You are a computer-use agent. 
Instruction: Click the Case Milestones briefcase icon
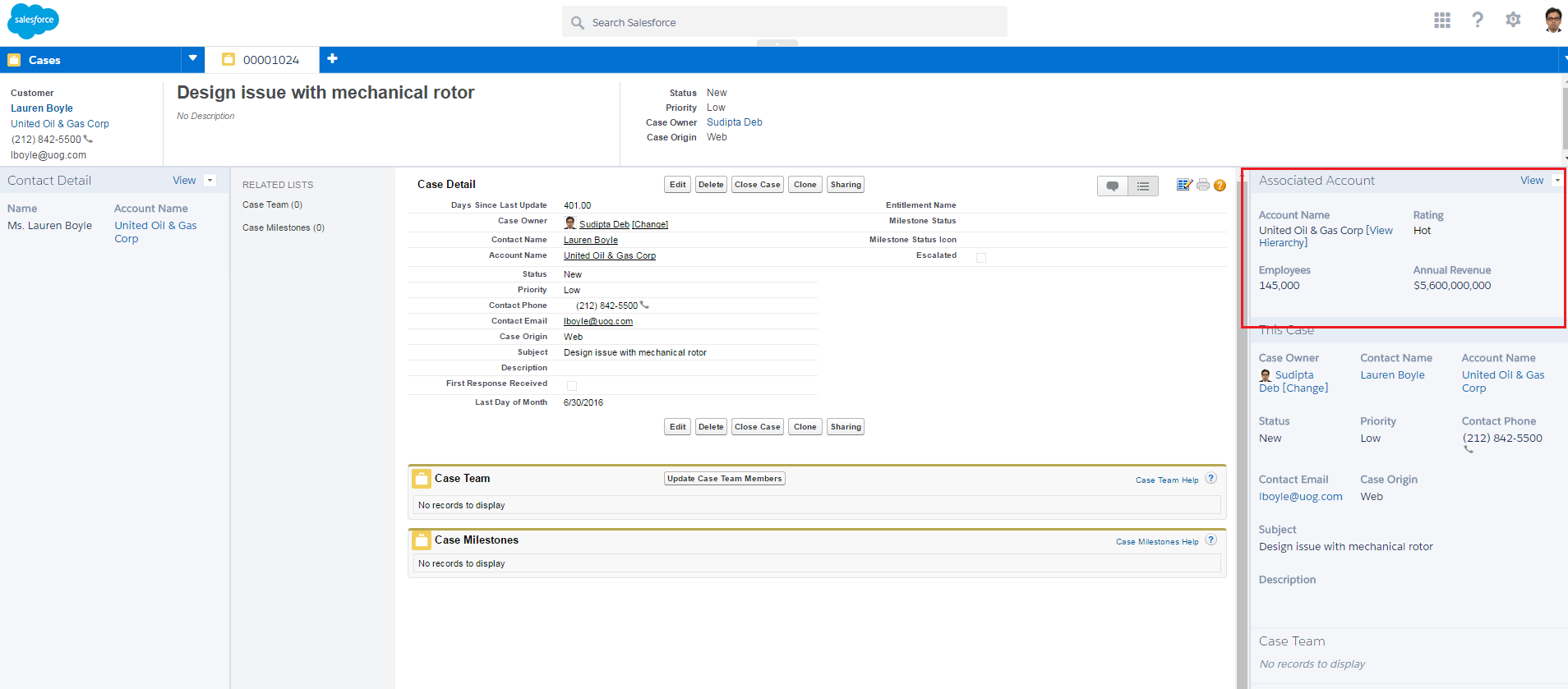pos(422,540)
